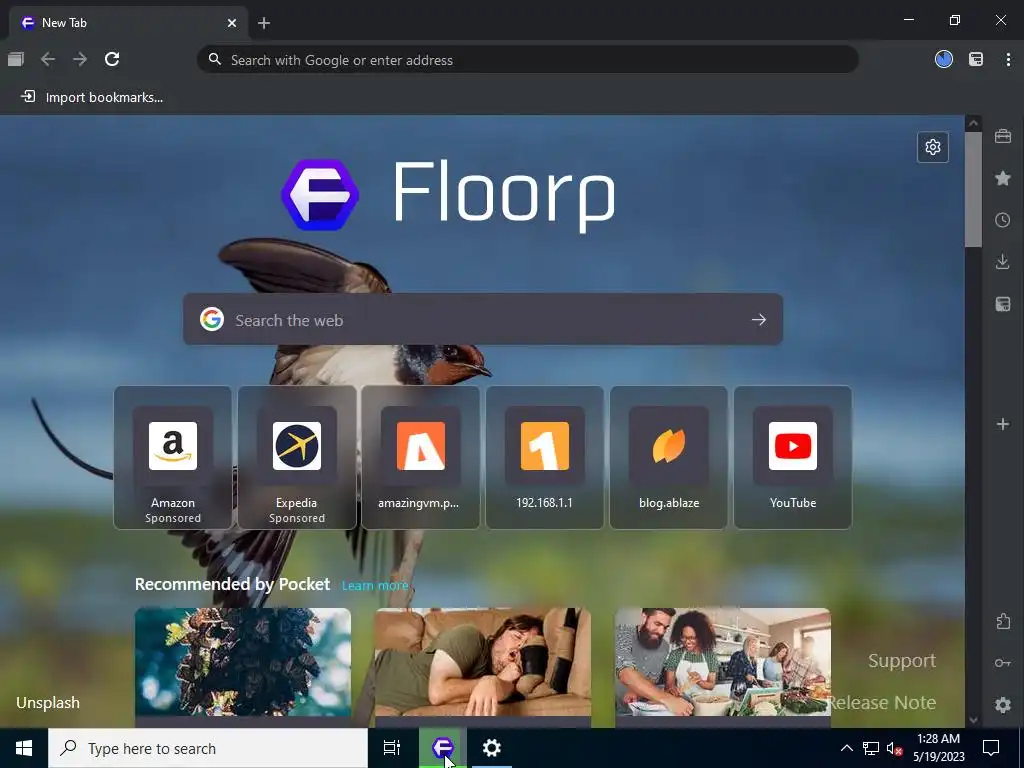Click the scrollbar down arrow
This screenshot has width=1024, height=768.
click(x=973, y=720)
